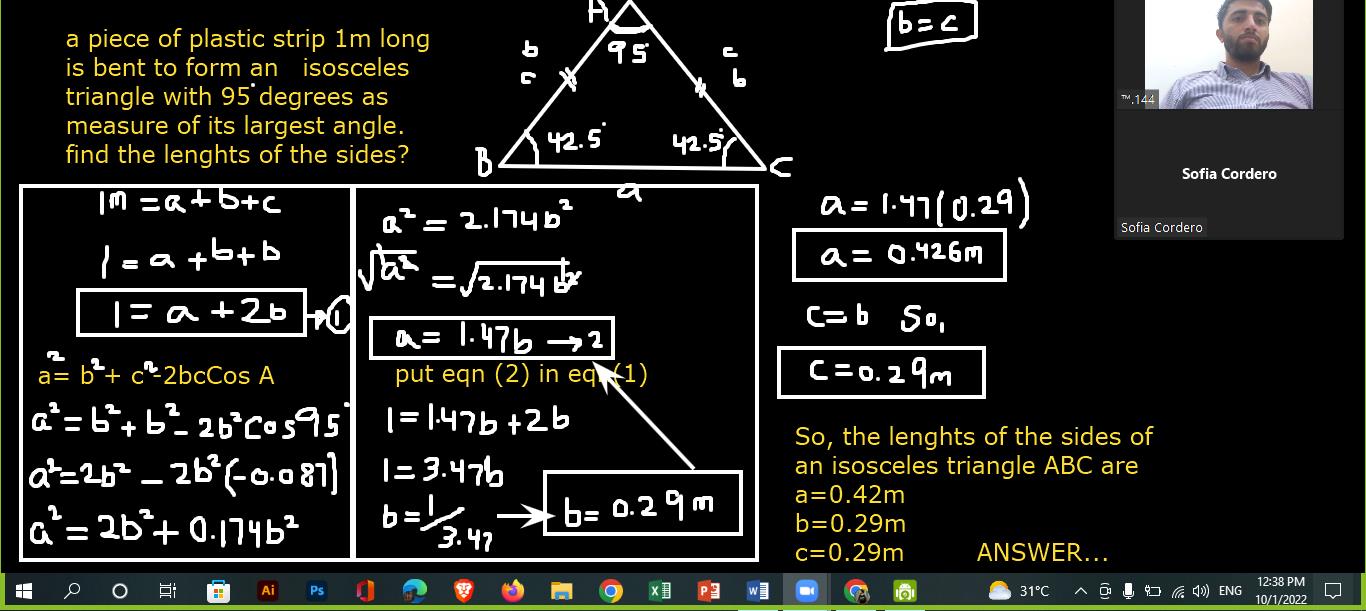The image size is (1366, 611).
Task: Open the Brave browser taskbar icon
Action: click(463, 591)
